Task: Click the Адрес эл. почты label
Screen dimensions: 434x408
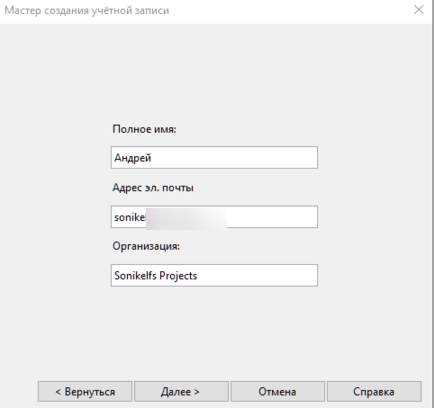Action: [153, 188]
